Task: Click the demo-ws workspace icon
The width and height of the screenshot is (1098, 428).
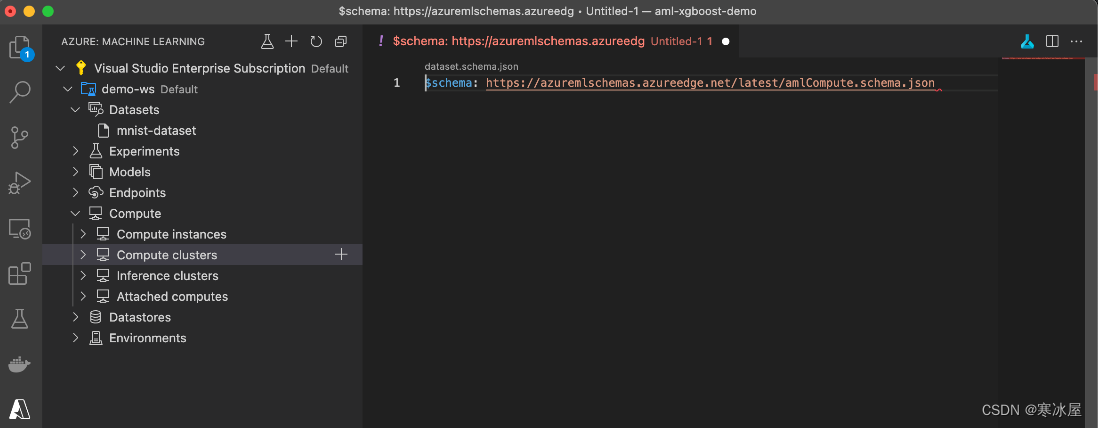Action: point(88,89)
